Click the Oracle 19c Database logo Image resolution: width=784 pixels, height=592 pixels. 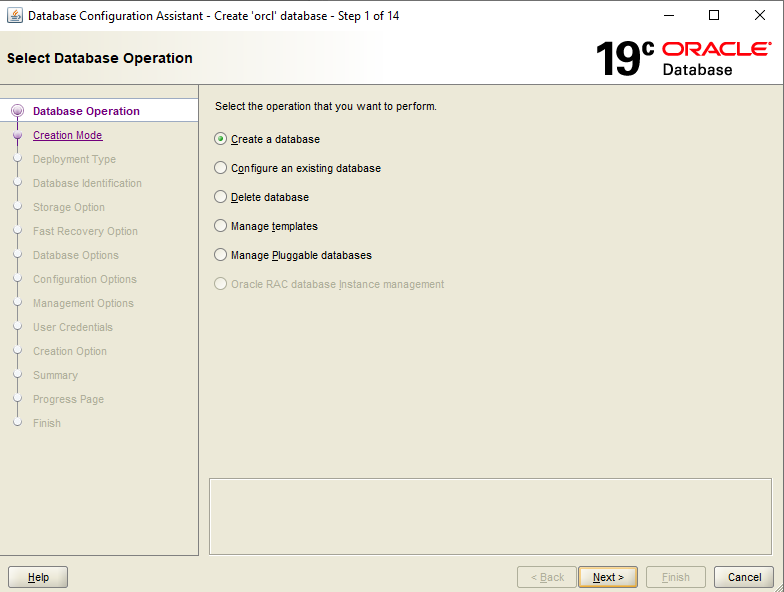(683, 58)
